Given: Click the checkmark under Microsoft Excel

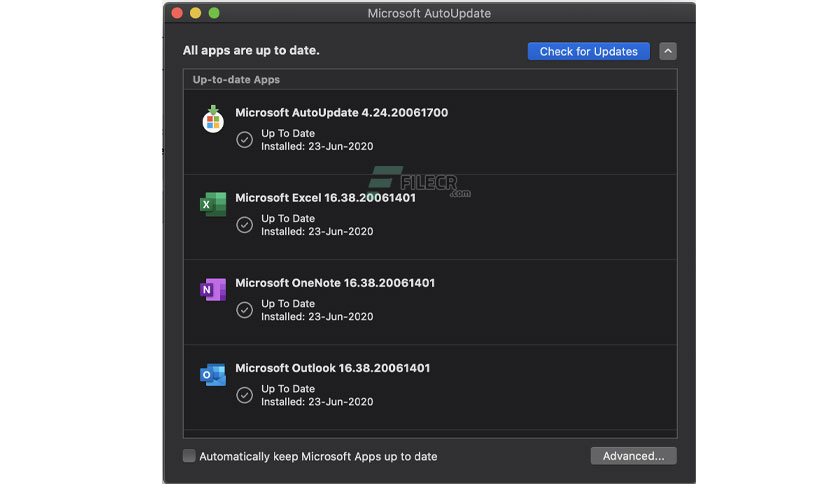Looking at the screenshot, I should pos(244,225).
